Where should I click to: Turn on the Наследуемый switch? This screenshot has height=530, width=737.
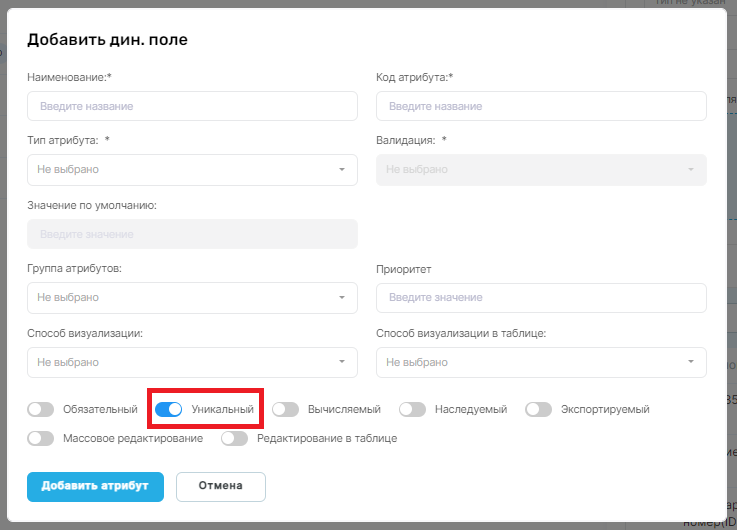[412, 409]
